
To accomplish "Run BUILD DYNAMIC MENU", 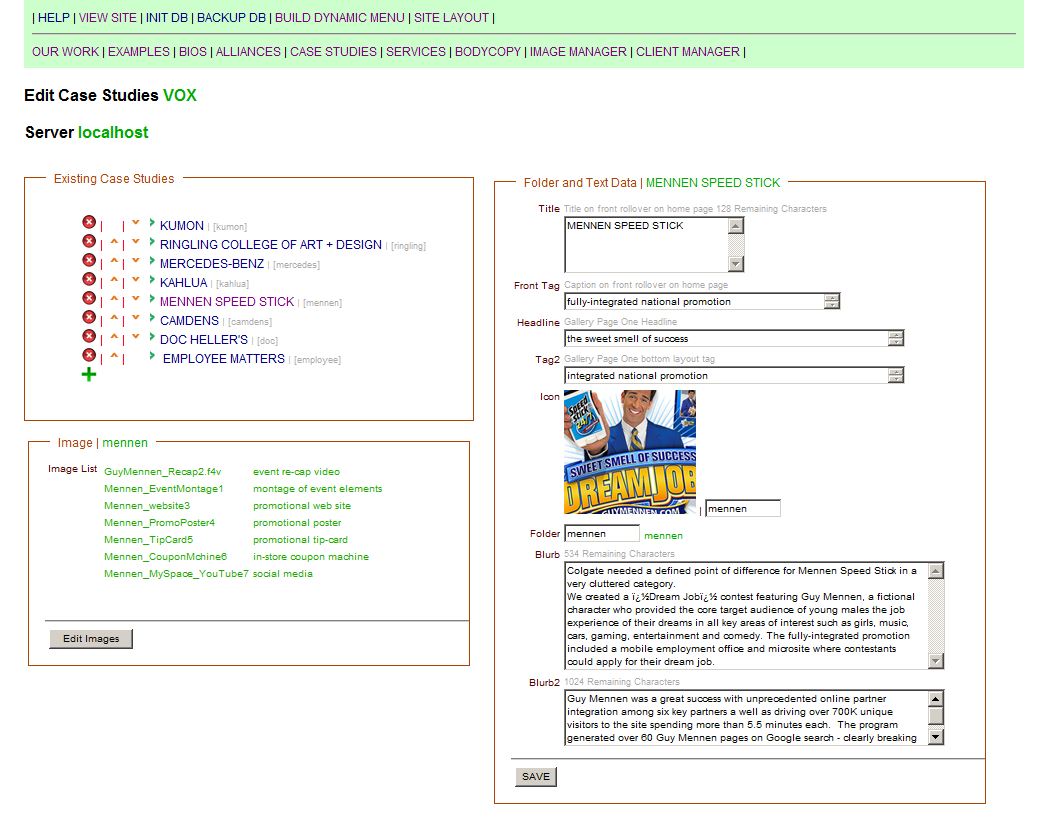I will pos(339,17).
